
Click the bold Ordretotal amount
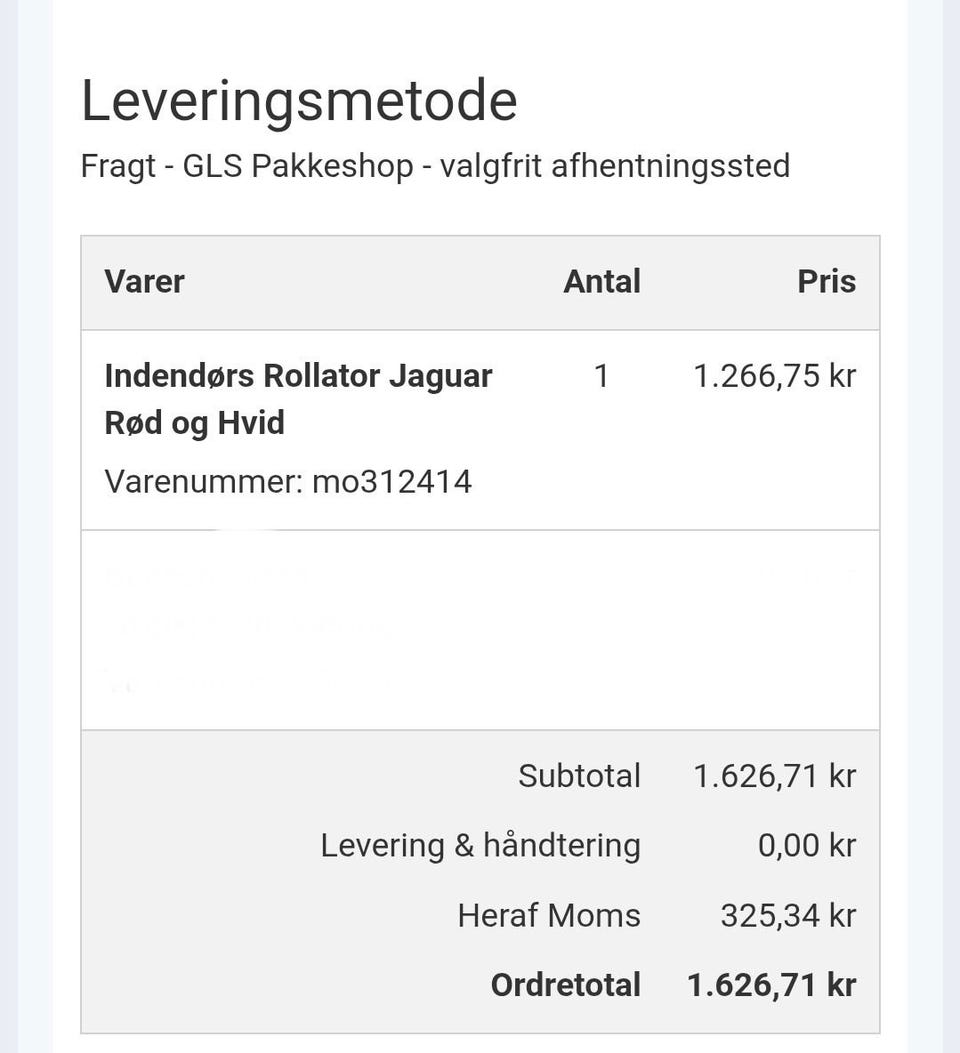[x=771, y=985]
